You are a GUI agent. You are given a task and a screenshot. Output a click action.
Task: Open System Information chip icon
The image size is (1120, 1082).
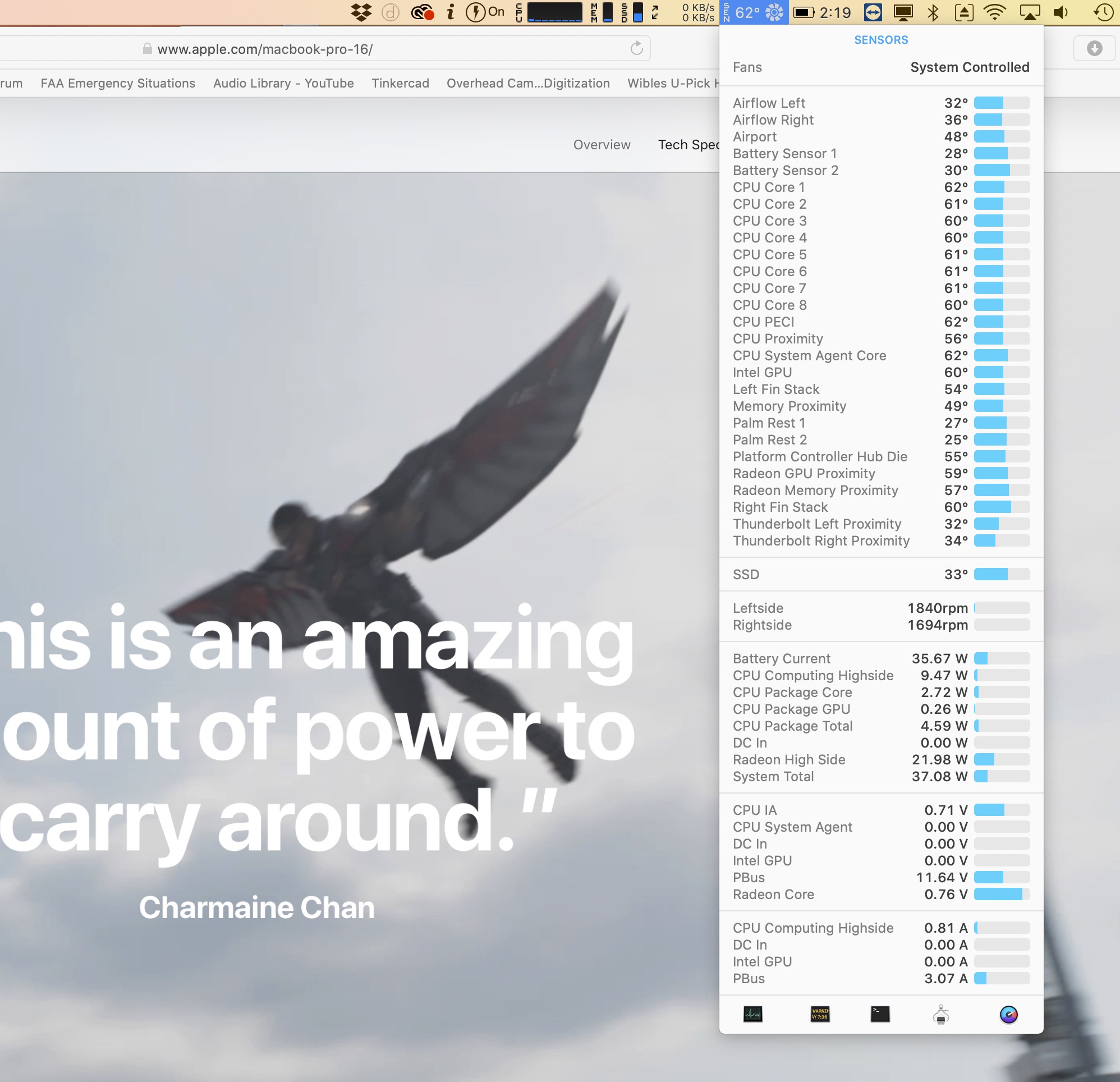coord(940,1015)
